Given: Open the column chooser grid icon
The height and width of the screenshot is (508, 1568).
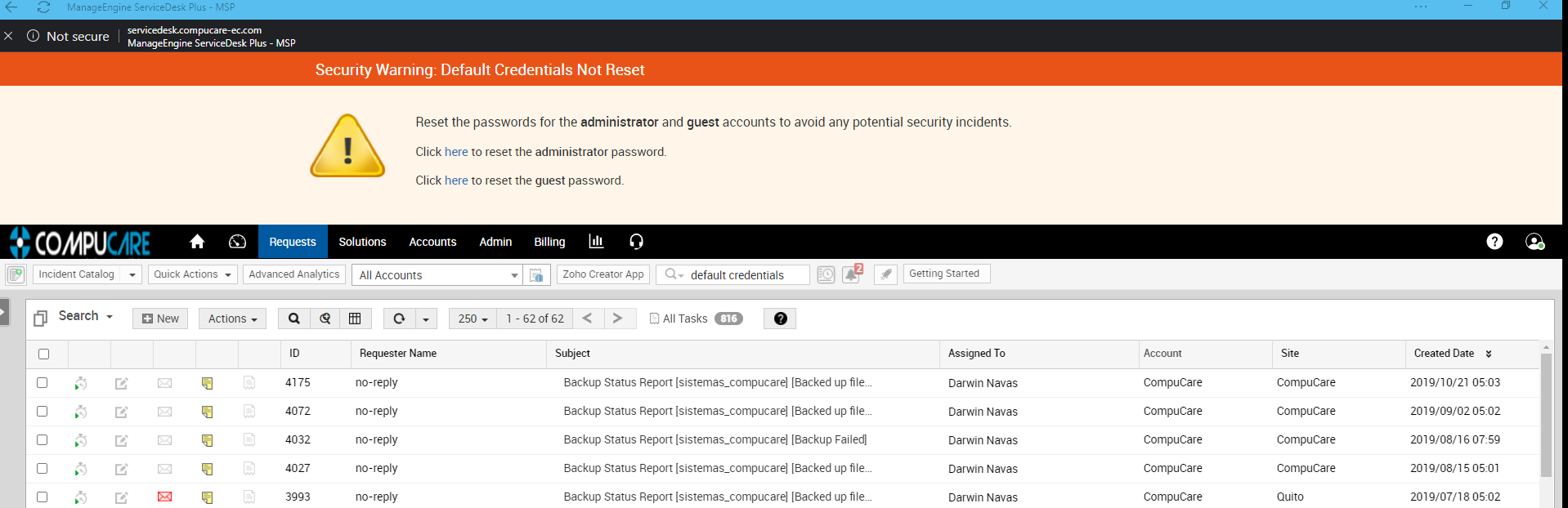Looking at the screenshot, I should click(356, 319).
